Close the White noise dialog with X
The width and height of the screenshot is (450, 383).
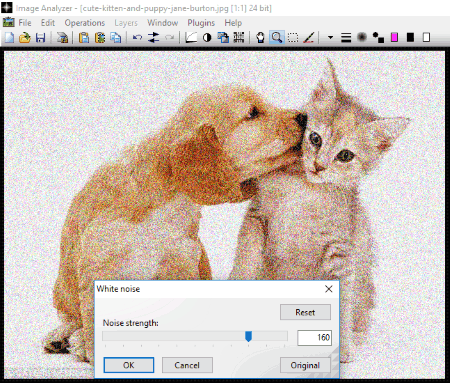329,289
